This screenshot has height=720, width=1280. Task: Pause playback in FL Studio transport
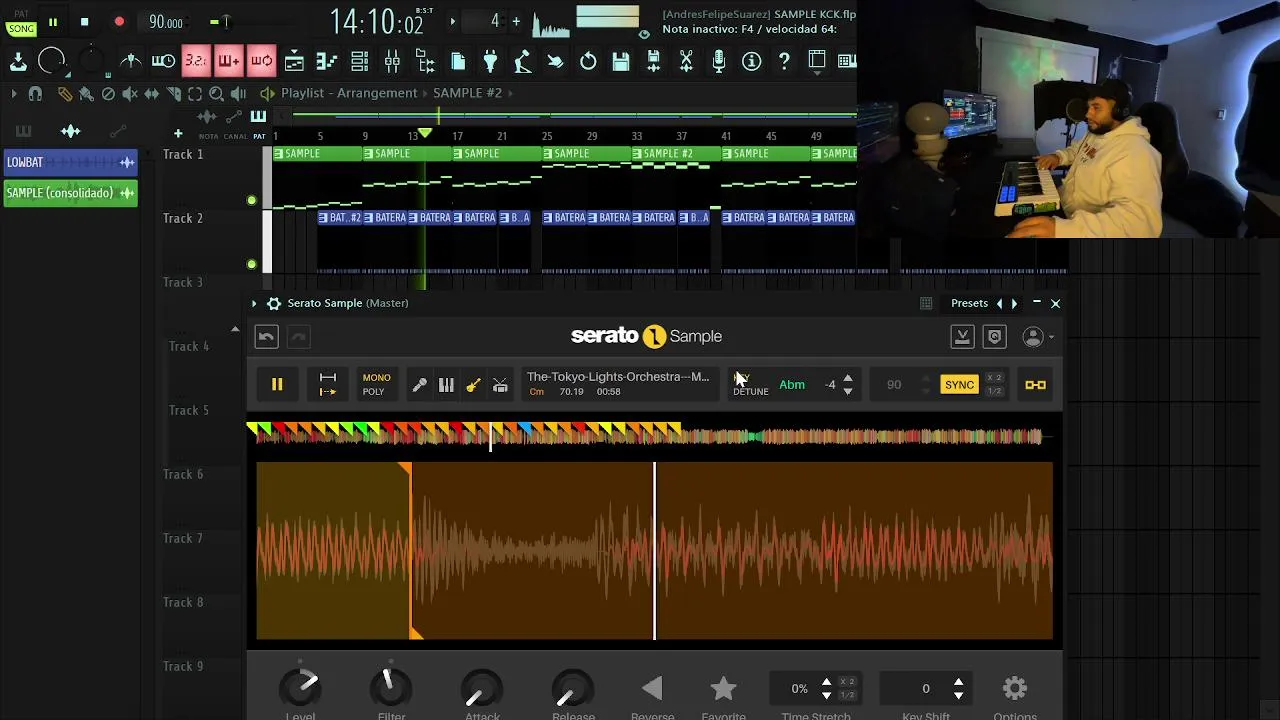tap(53, 22)
